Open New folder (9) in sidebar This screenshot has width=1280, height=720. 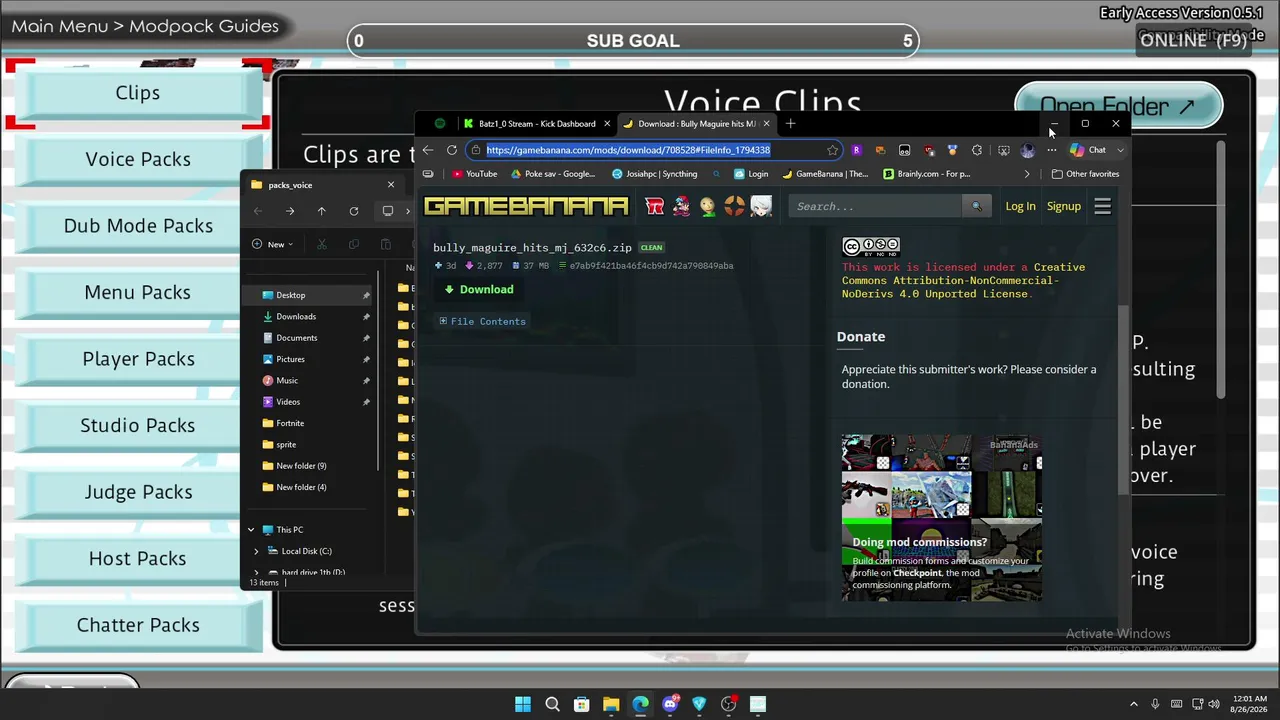click(308, 466)
